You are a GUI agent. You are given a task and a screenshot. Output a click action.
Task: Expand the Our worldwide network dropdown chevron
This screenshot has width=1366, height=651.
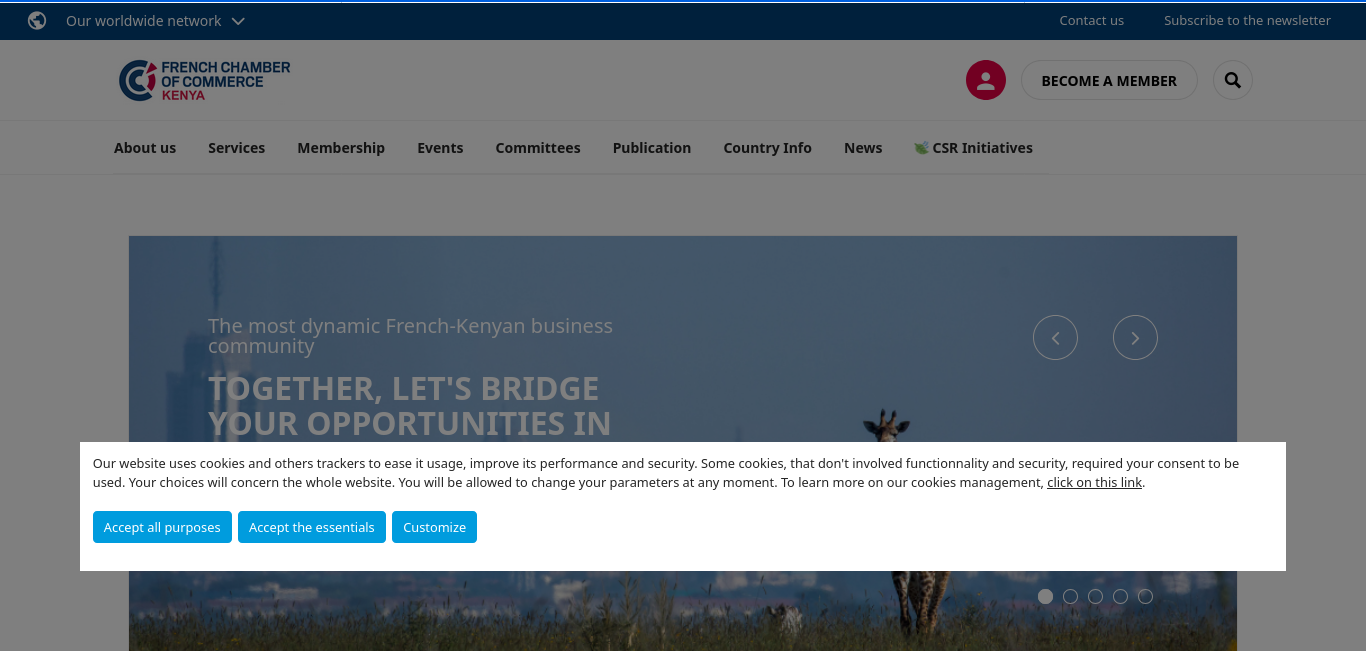[238, 21]
